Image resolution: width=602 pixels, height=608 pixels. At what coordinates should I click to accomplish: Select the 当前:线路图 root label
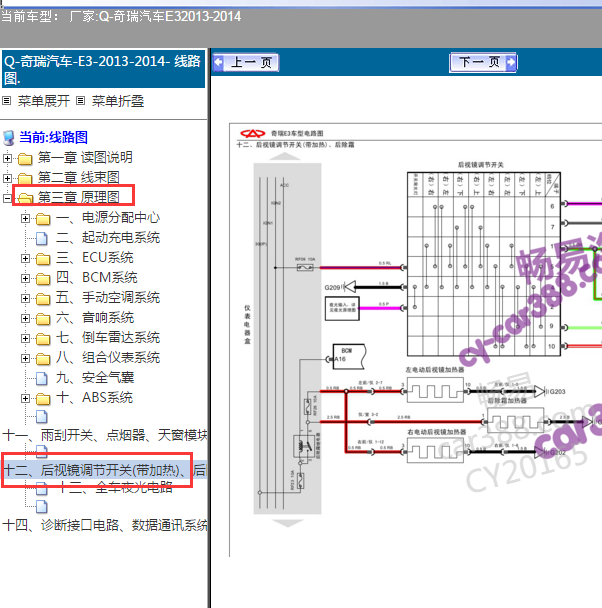tap(53, 137)
